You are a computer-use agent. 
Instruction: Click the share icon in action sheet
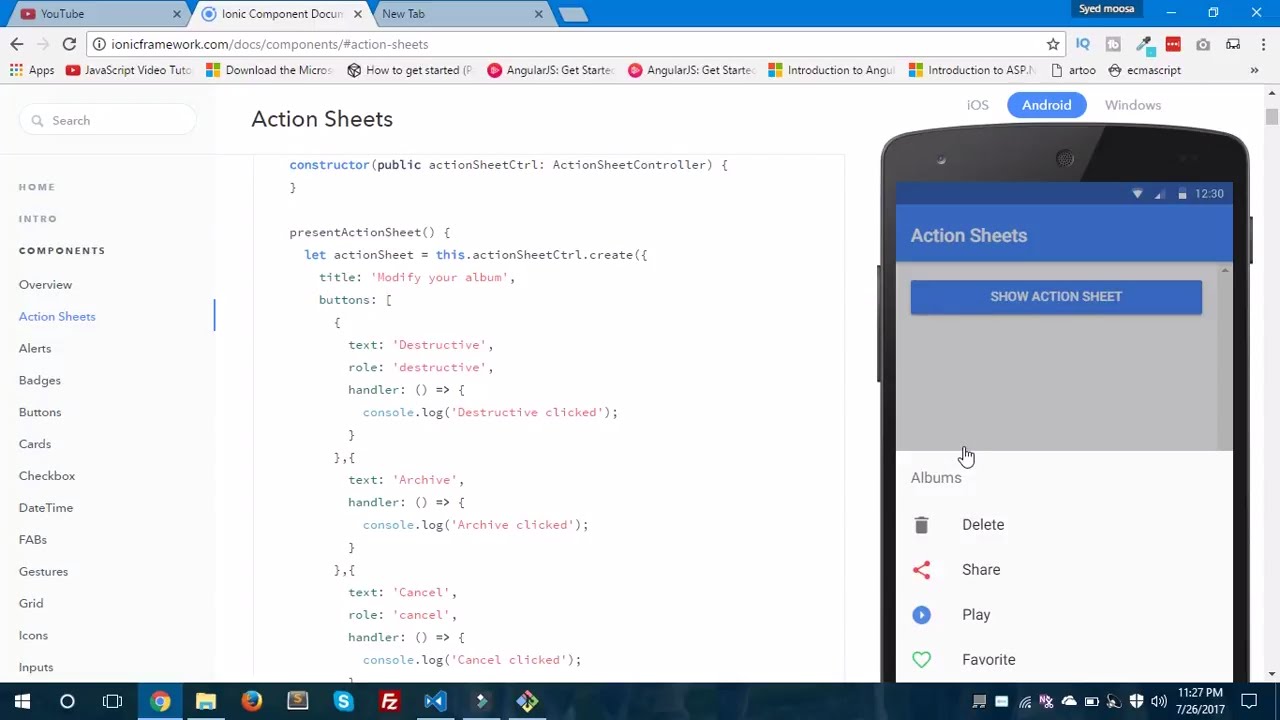click(921, 570)
